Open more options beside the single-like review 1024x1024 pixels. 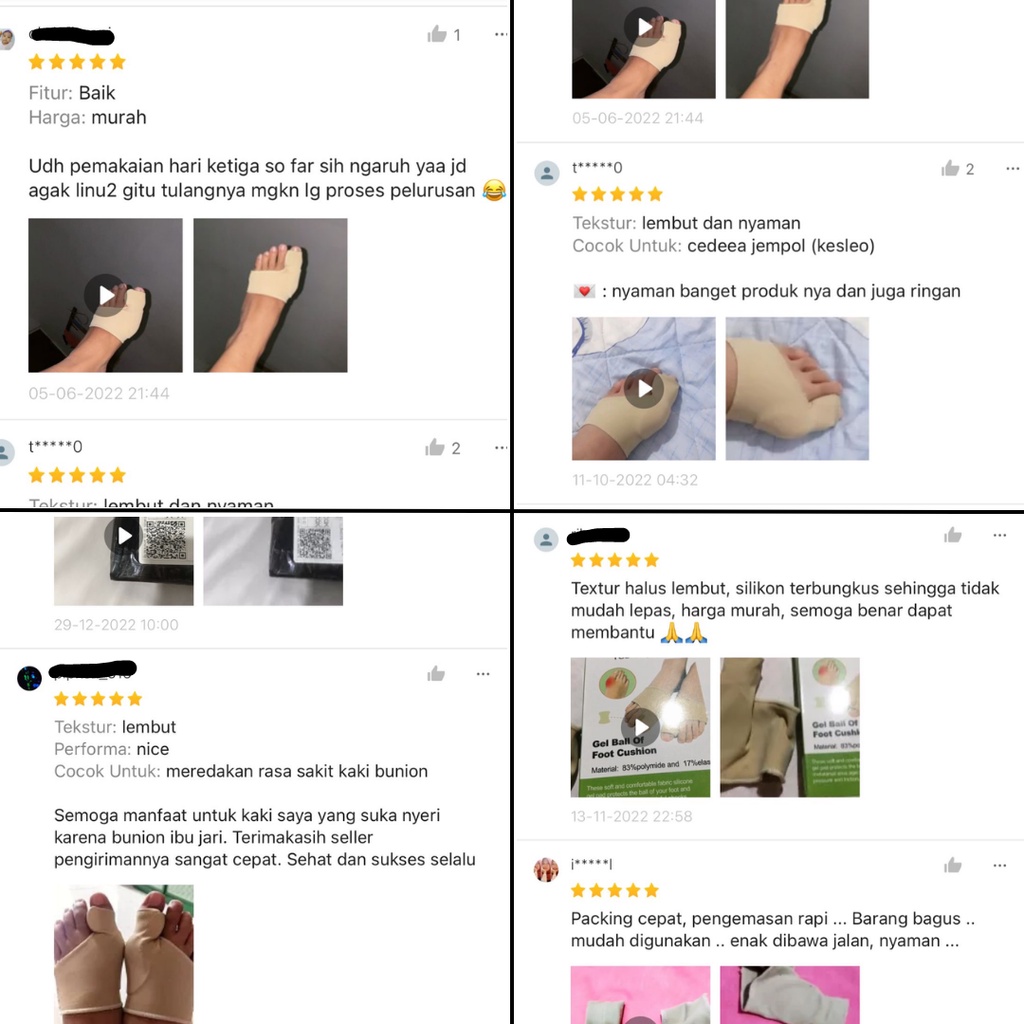pyautogui.click(x=501, y=34)
